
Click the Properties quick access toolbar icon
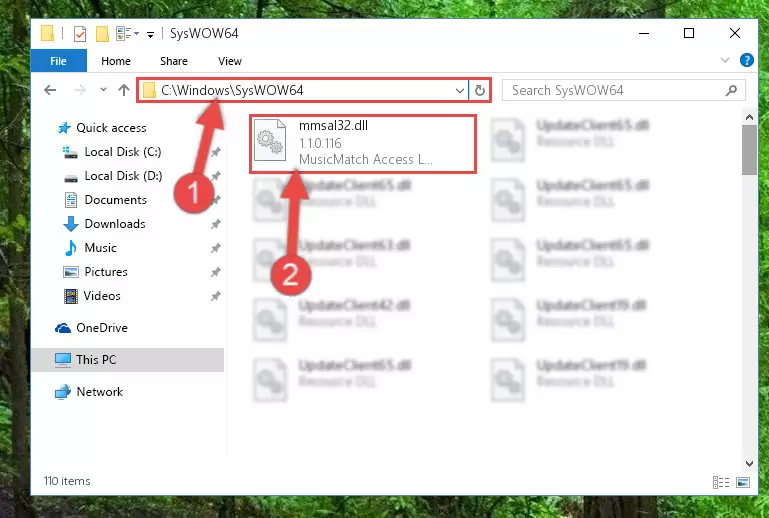point(80,33)
